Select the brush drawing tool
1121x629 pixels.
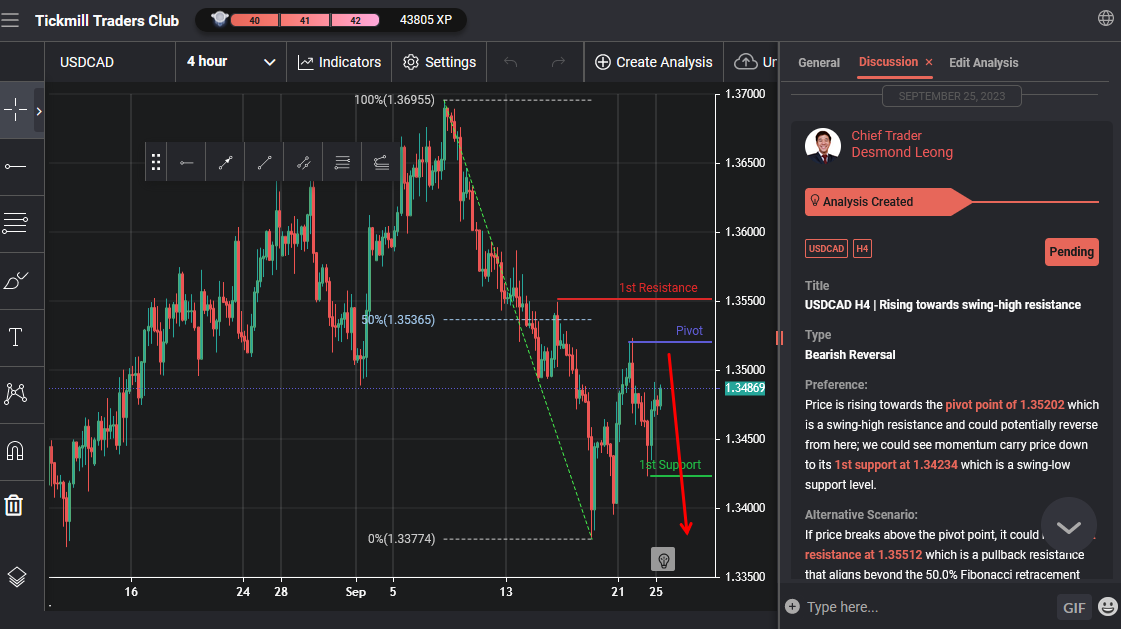click(x=15, y=280)
